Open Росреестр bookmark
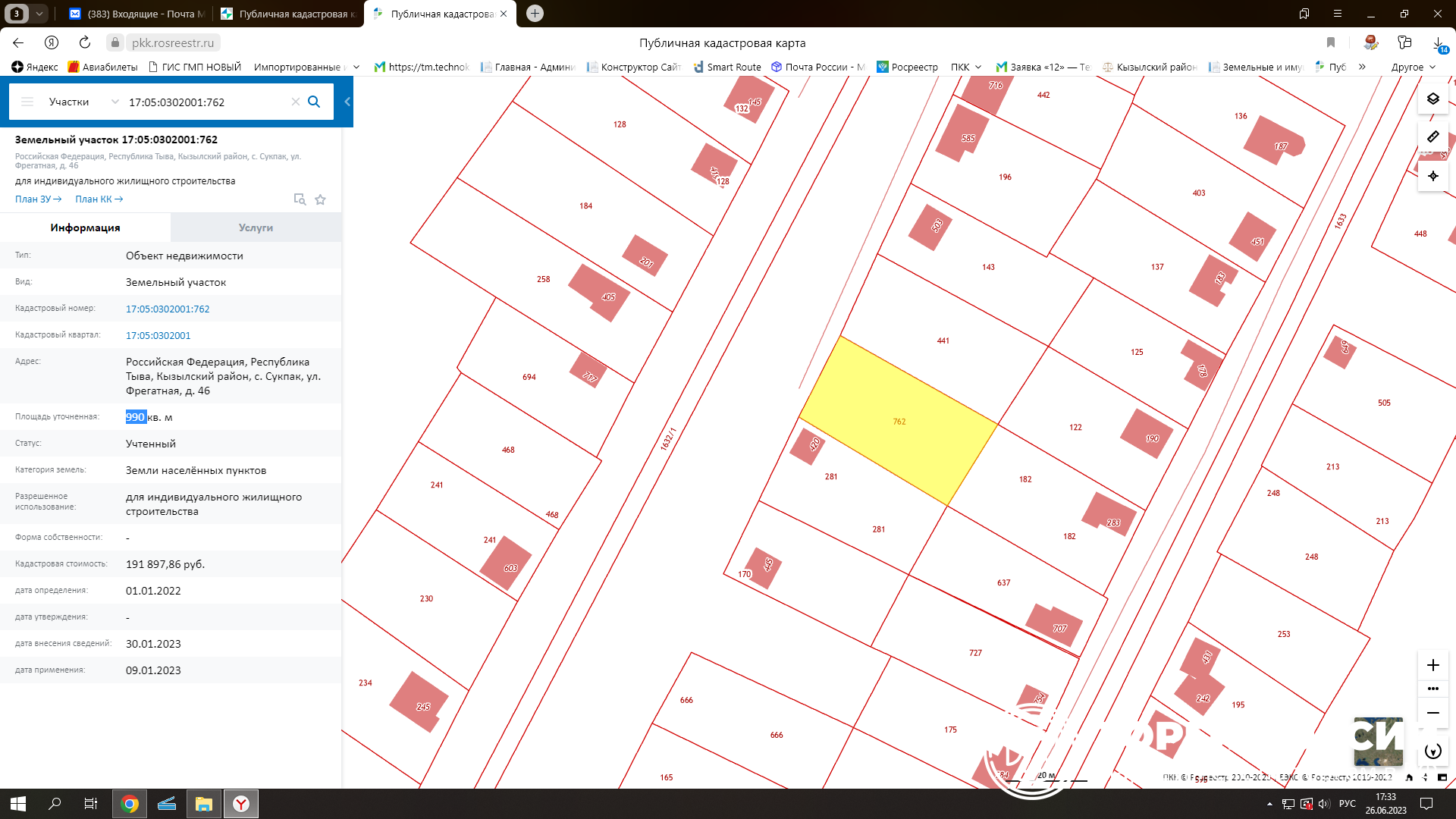Image resolution: width=1456 pixels, height=819 pixels. pos(908,67)
